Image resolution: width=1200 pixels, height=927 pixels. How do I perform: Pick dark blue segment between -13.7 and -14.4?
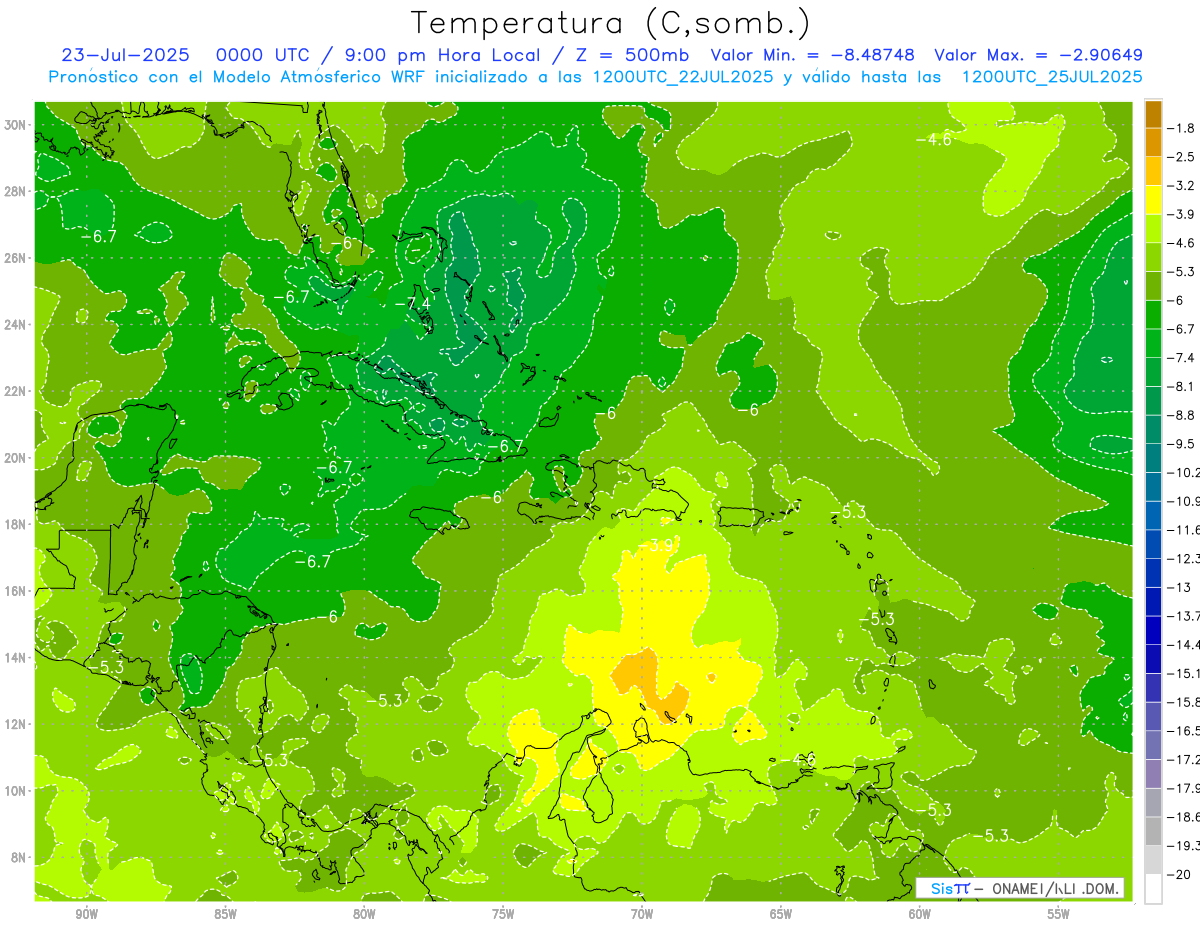(x=1153, y=630)
